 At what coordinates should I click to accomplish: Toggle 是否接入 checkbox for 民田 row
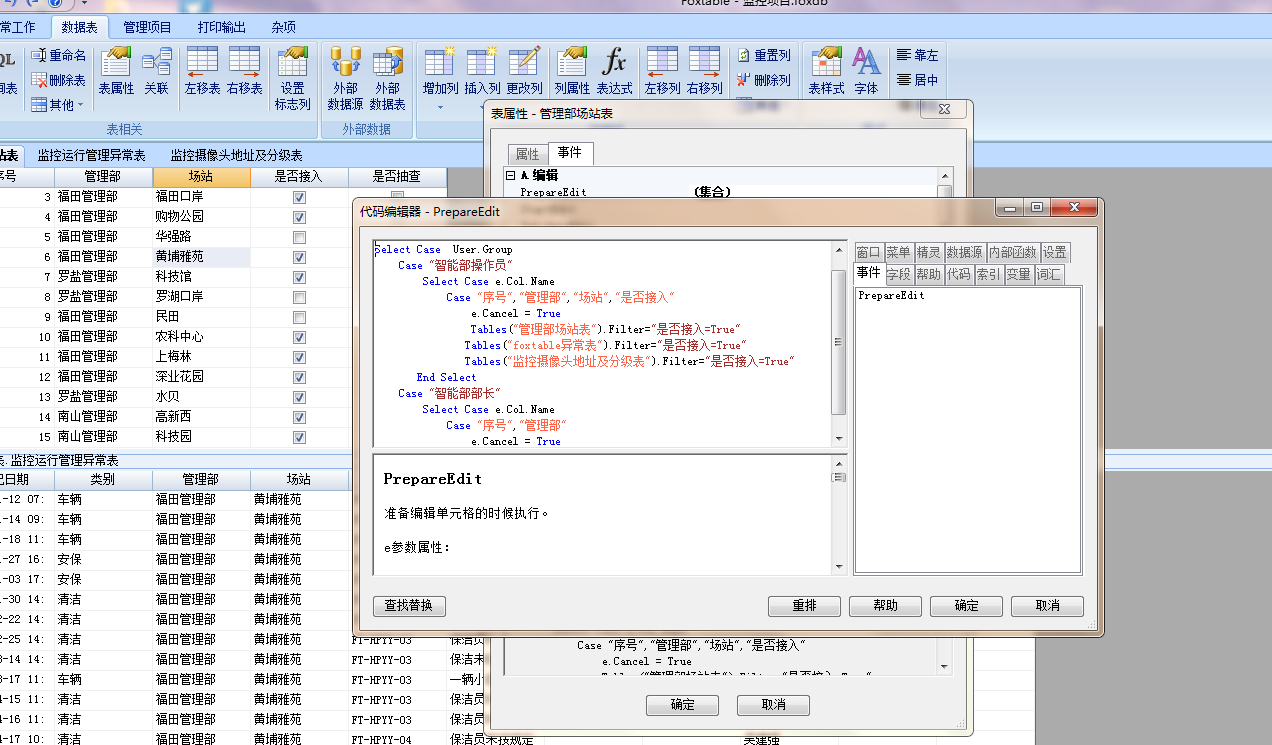coord(299,317)
